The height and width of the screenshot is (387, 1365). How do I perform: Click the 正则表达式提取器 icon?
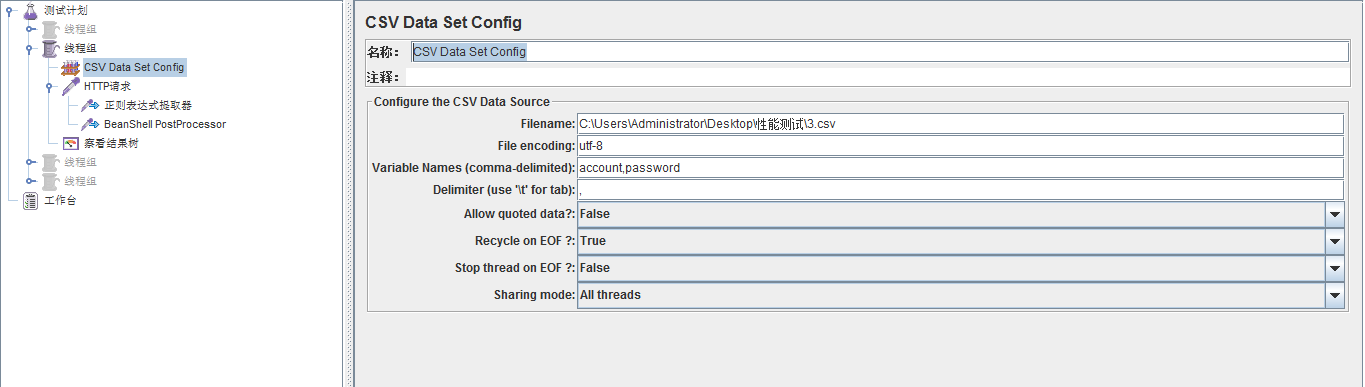click(90, 105)
